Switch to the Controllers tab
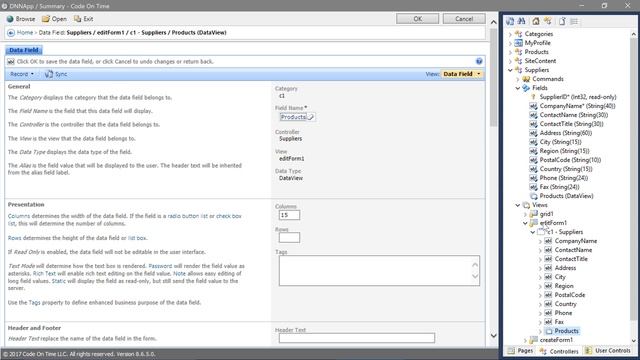The image size is (640, 360). pyautogui.click(x=559, y=351)
